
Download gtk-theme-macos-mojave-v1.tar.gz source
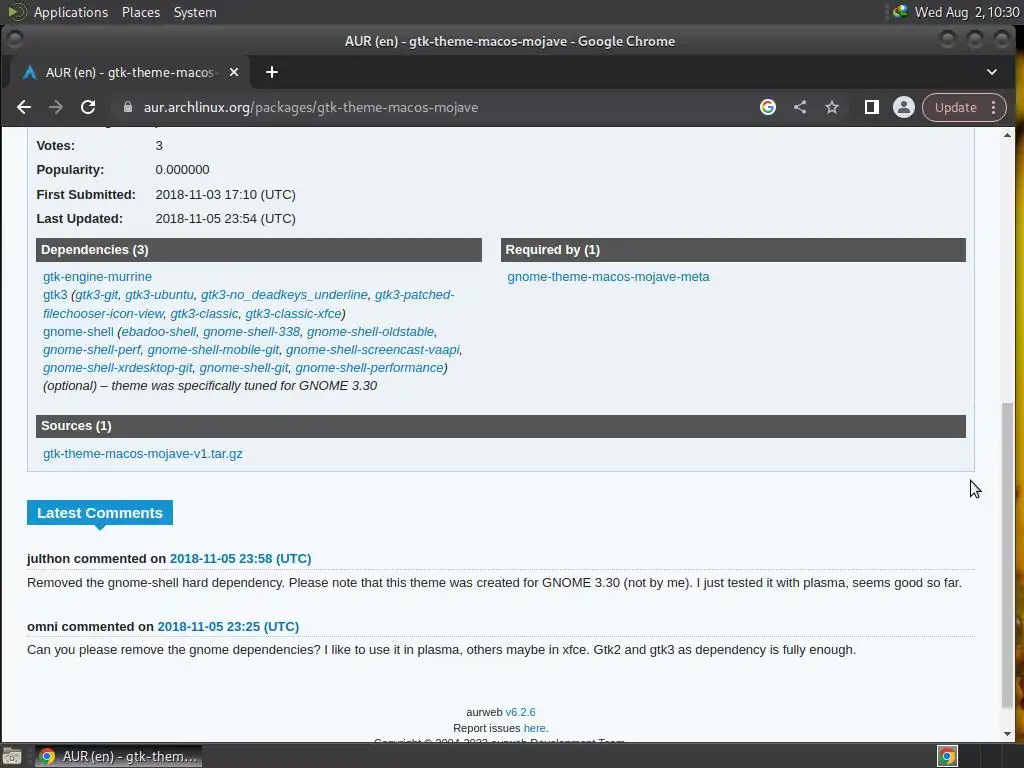(142, 453)
